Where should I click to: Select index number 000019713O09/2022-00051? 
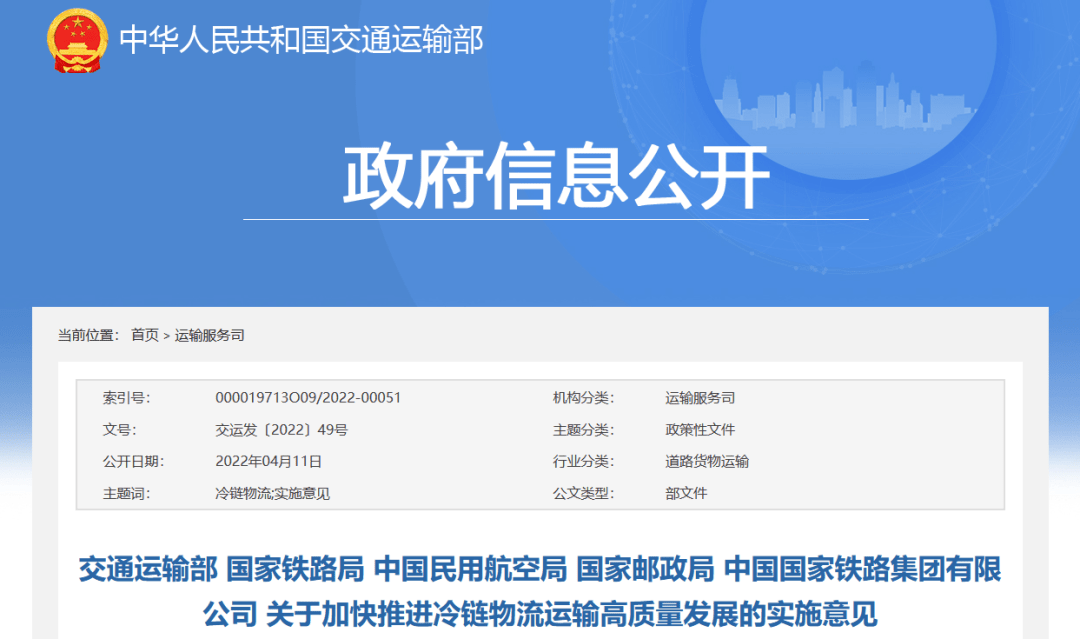click(x=308, y=397)
